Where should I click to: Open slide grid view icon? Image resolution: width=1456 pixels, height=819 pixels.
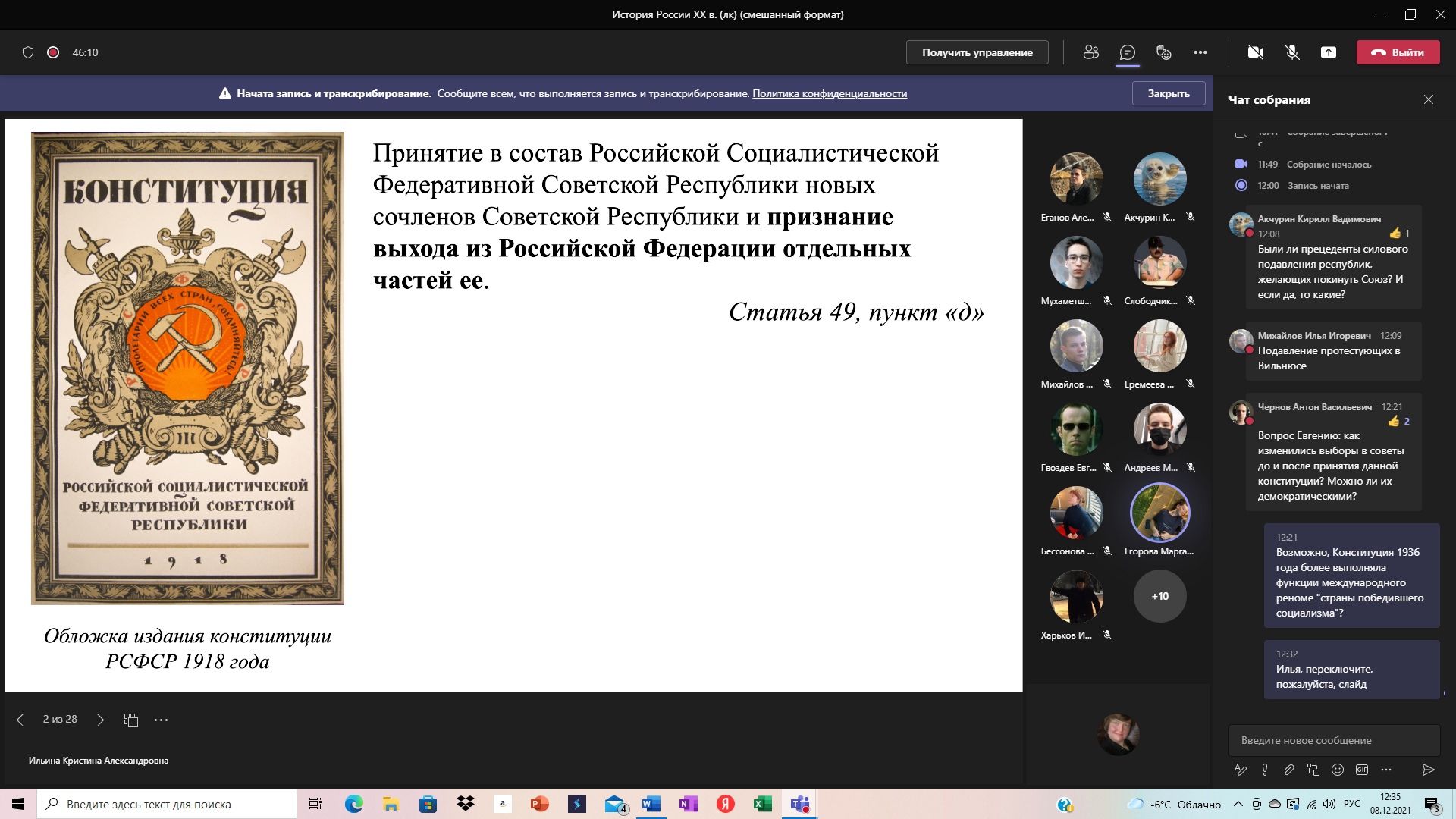coord(130,720)
